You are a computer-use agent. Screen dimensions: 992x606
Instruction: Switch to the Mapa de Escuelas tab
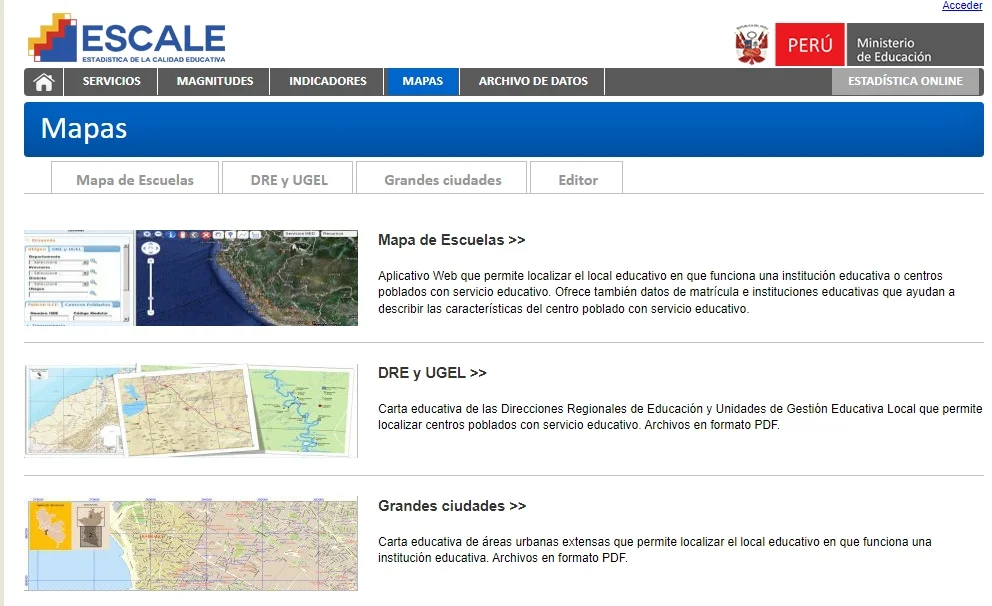point(134,179)
